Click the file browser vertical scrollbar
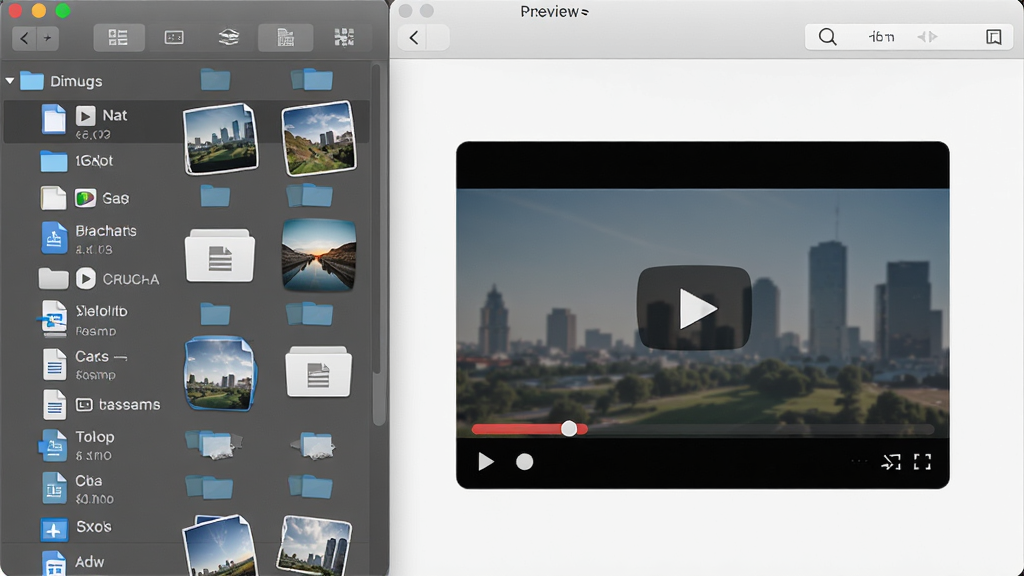 [x=378, y=246]
